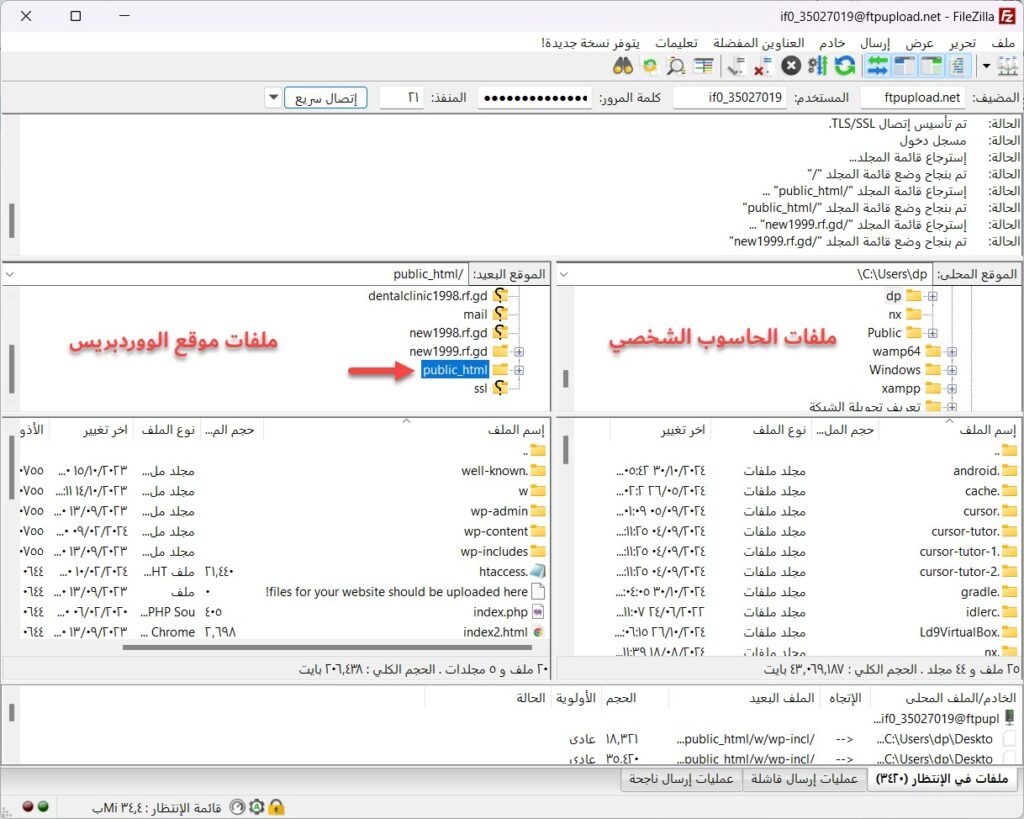Screen dimensions: 1024x819
Task: Select the mail folder in remote tree
Action: 475,315
